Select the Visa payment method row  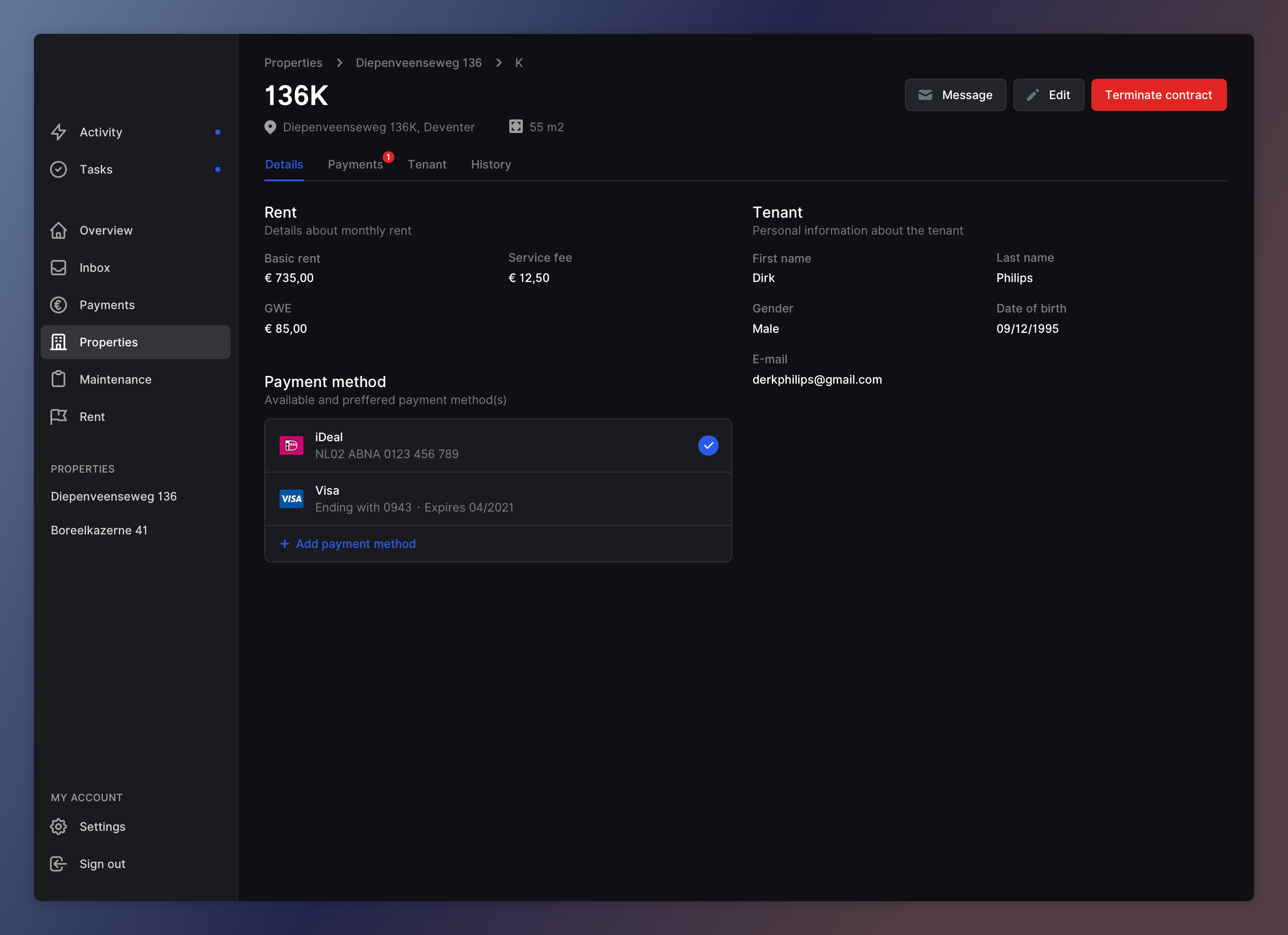498,499
